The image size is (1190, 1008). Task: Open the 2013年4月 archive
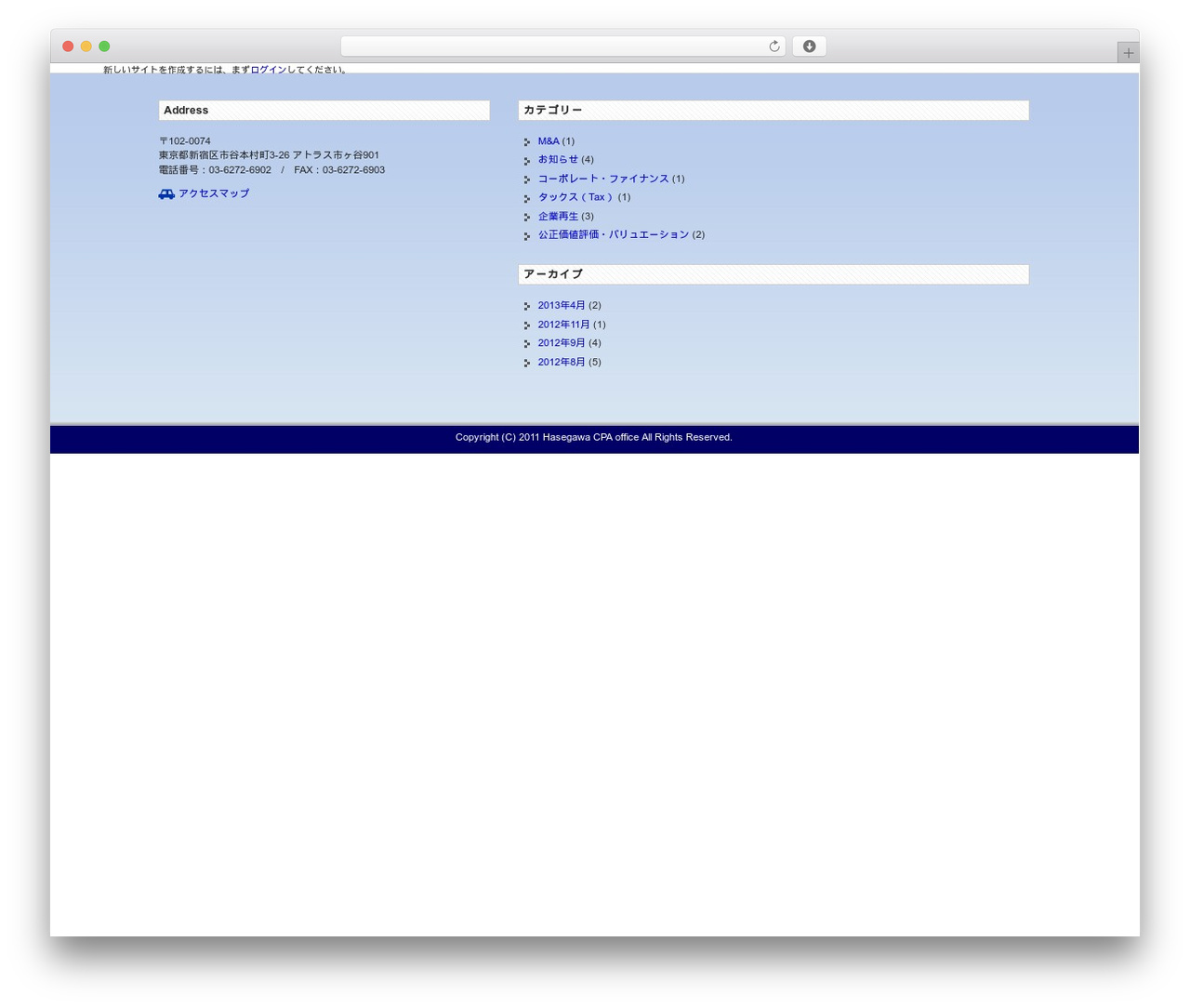click(x=562, y=306)
